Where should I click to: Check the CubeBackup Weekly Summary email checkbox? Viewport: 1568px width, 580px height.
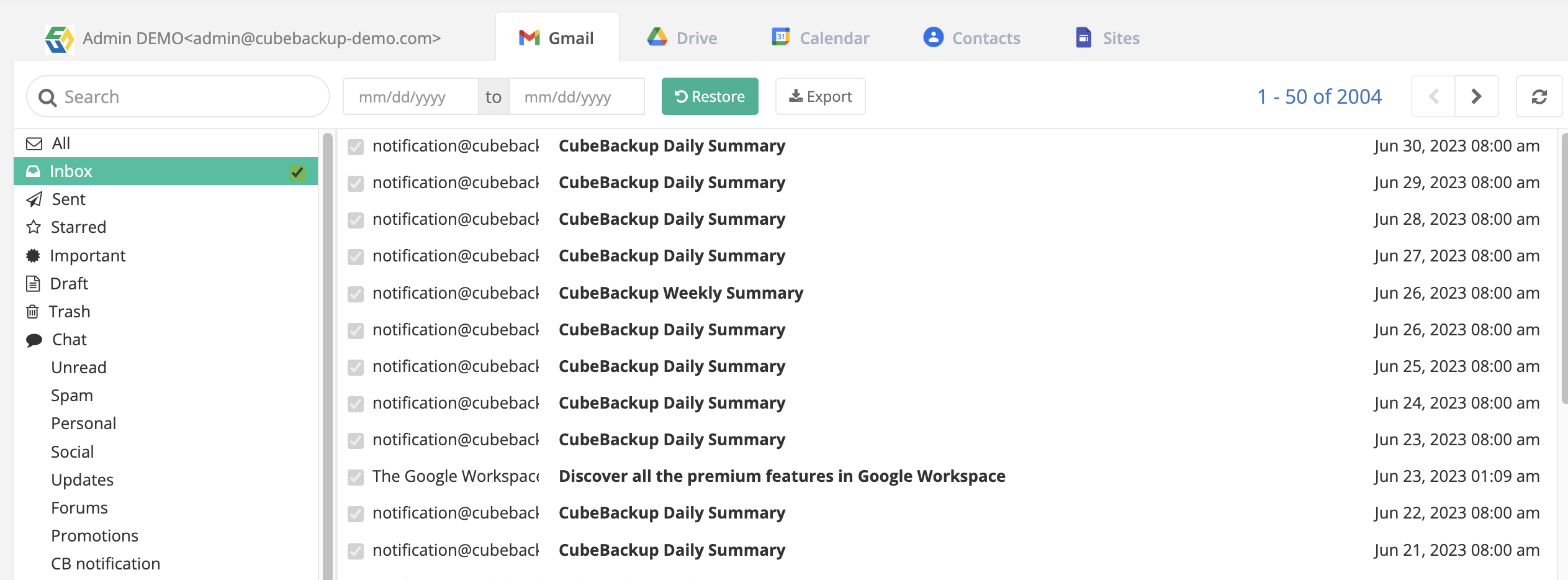pos(356,292)
